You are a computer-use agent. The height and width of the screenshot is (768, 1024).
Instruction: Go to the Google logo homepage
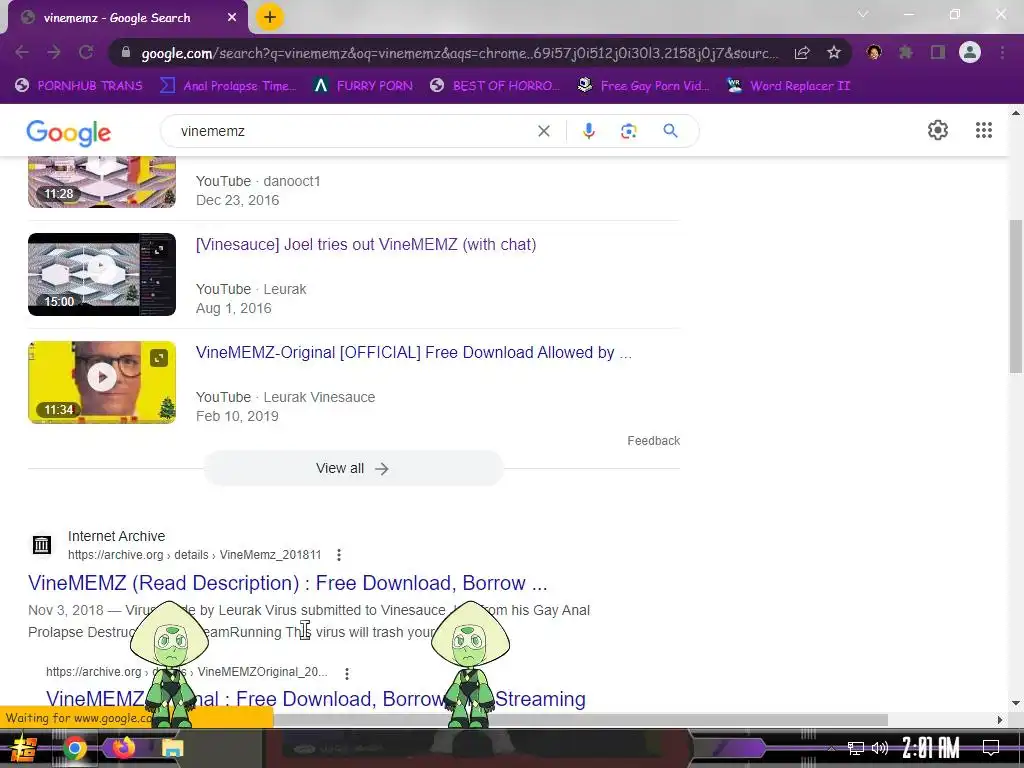click(69, 133)
